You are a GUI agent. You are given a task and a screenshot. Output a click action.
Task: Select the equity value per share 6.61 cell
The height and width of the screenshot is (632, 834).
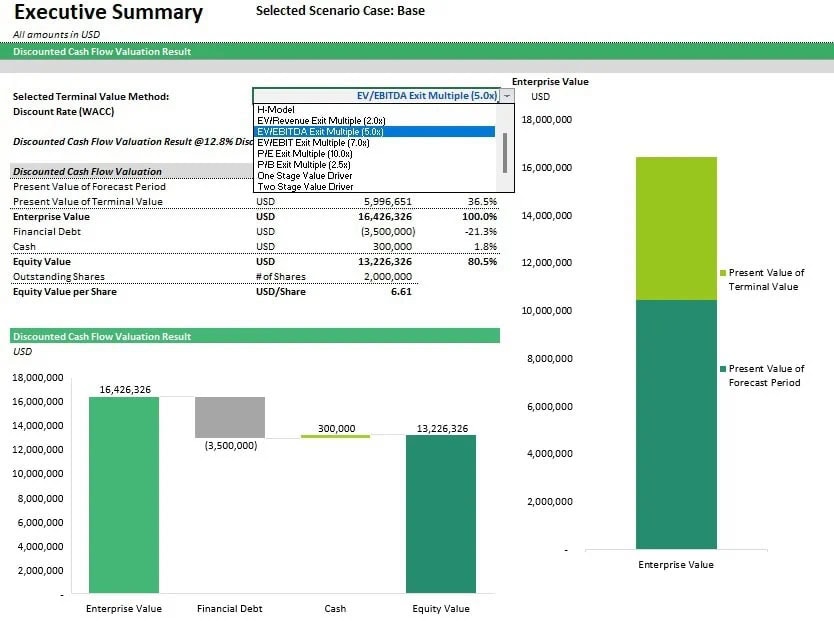point(401,292)
